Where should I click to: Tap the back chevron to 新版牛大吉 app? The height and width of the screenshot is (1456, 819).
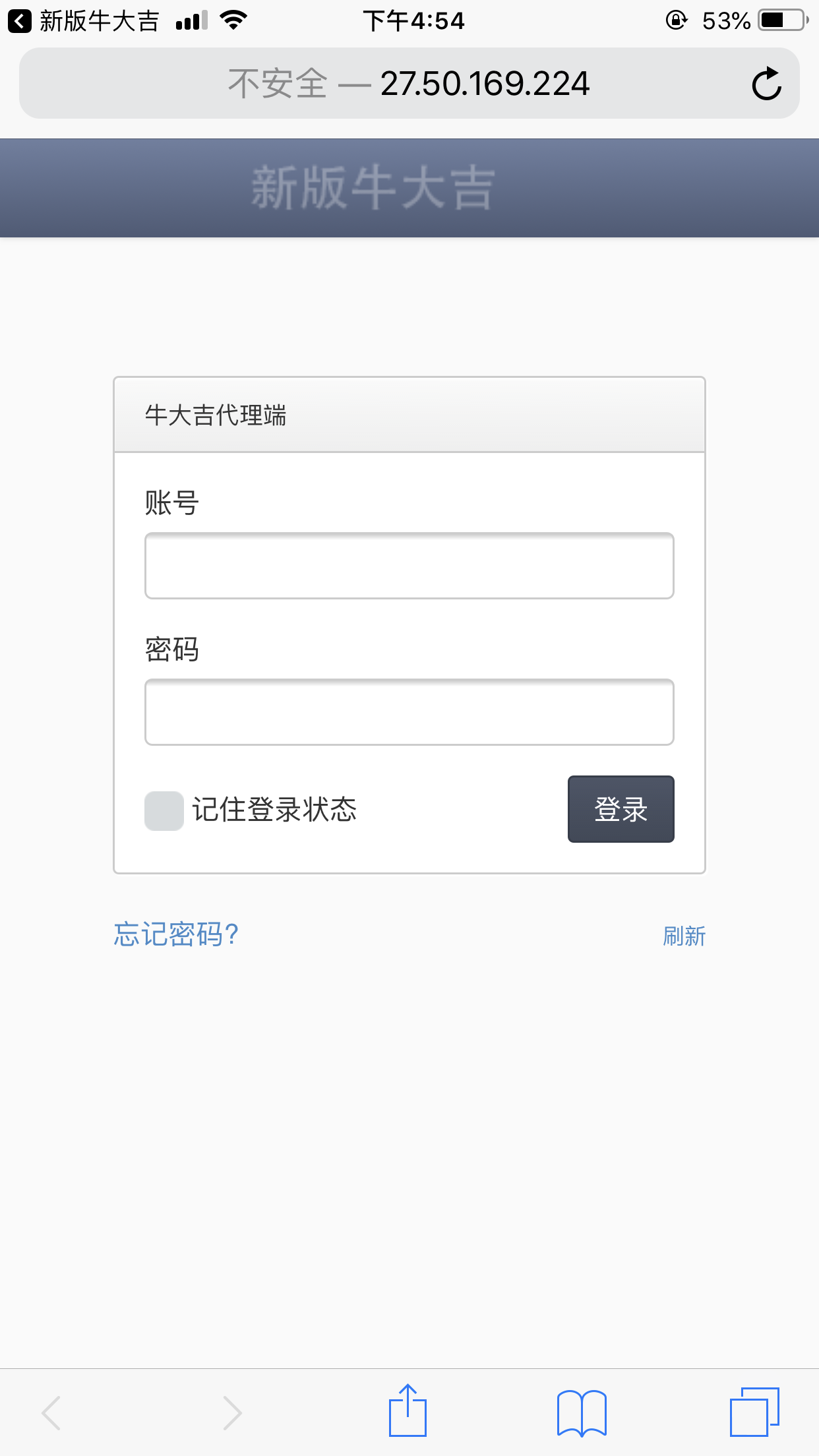click(20, 21)
